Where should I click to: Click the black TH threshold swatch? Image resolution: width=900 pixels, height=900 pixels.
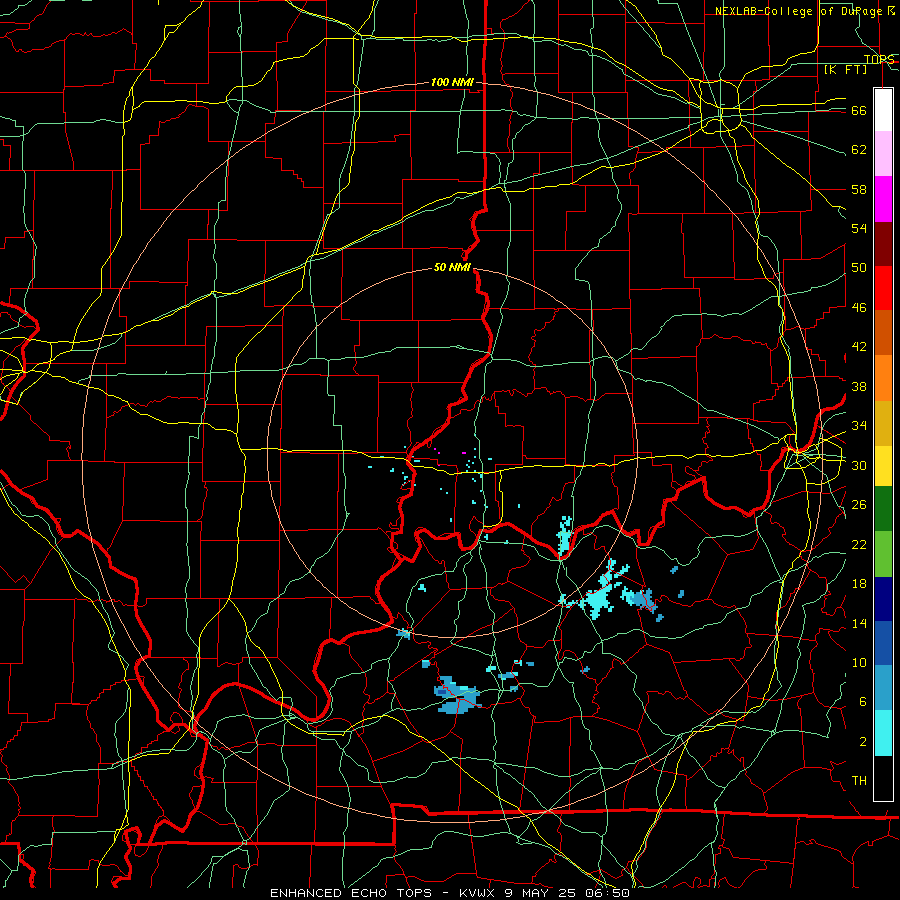(883, 778)
